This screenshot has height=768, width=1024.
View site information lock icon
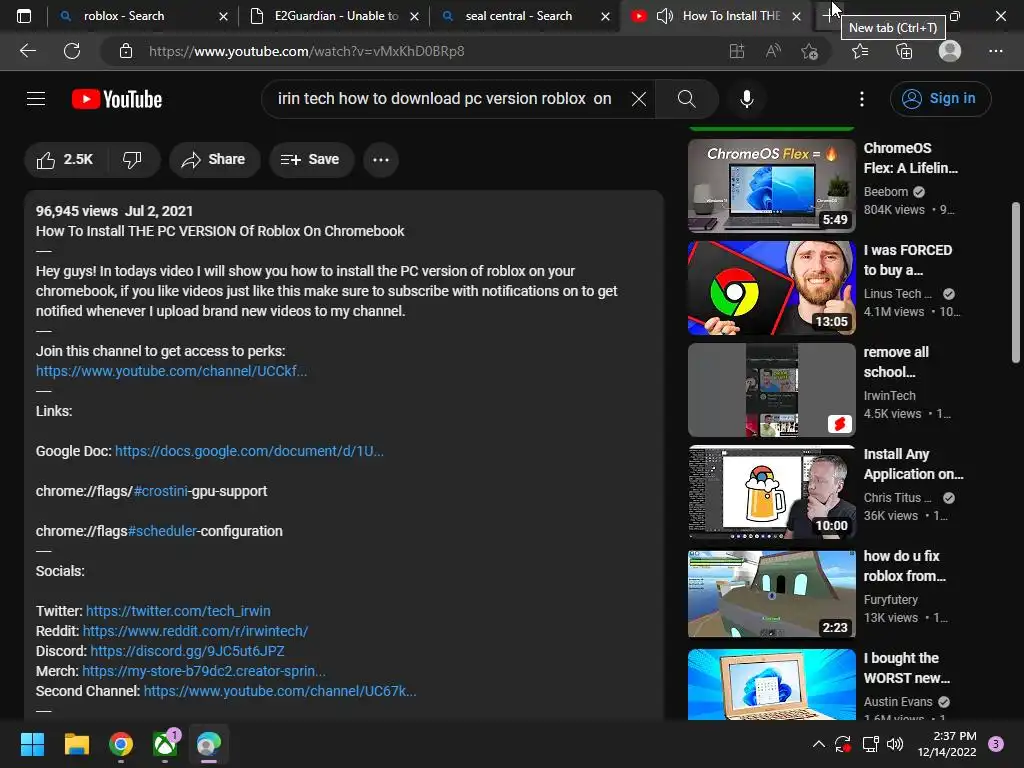126,51
